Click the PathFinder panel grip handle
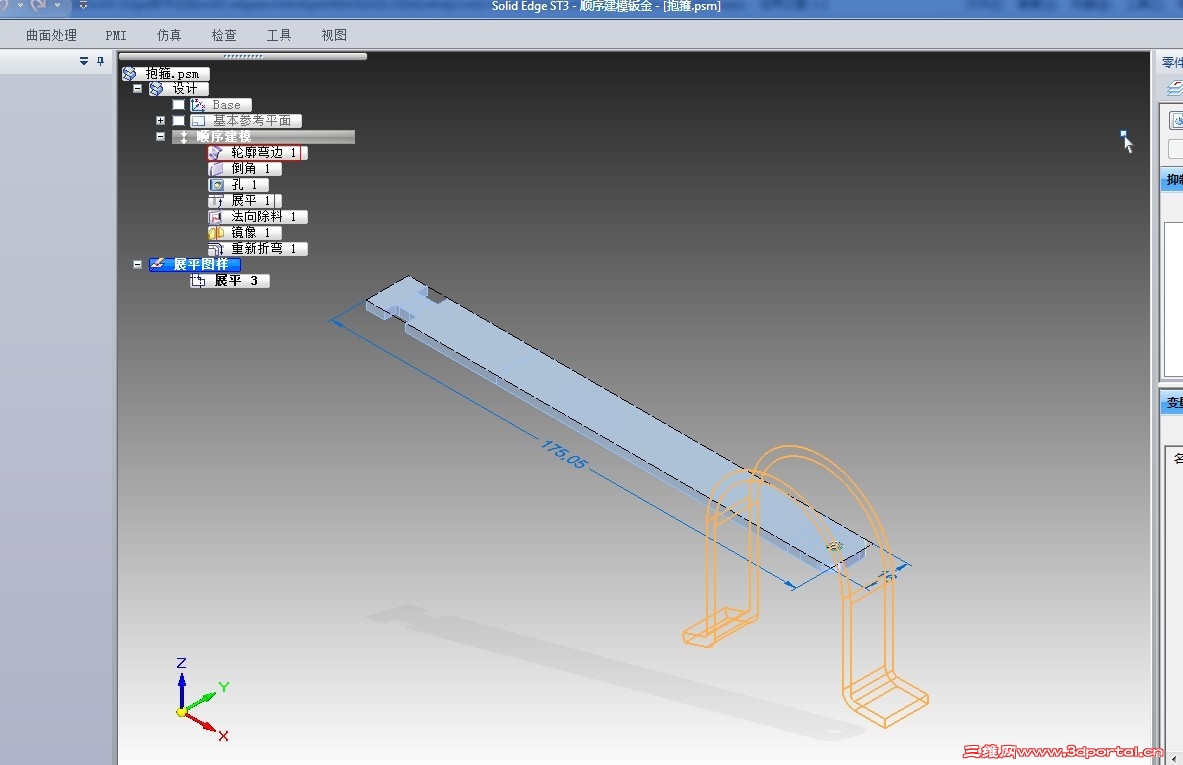The height and width of the screenshot is (765, 1183). click(x=243, y=56)
